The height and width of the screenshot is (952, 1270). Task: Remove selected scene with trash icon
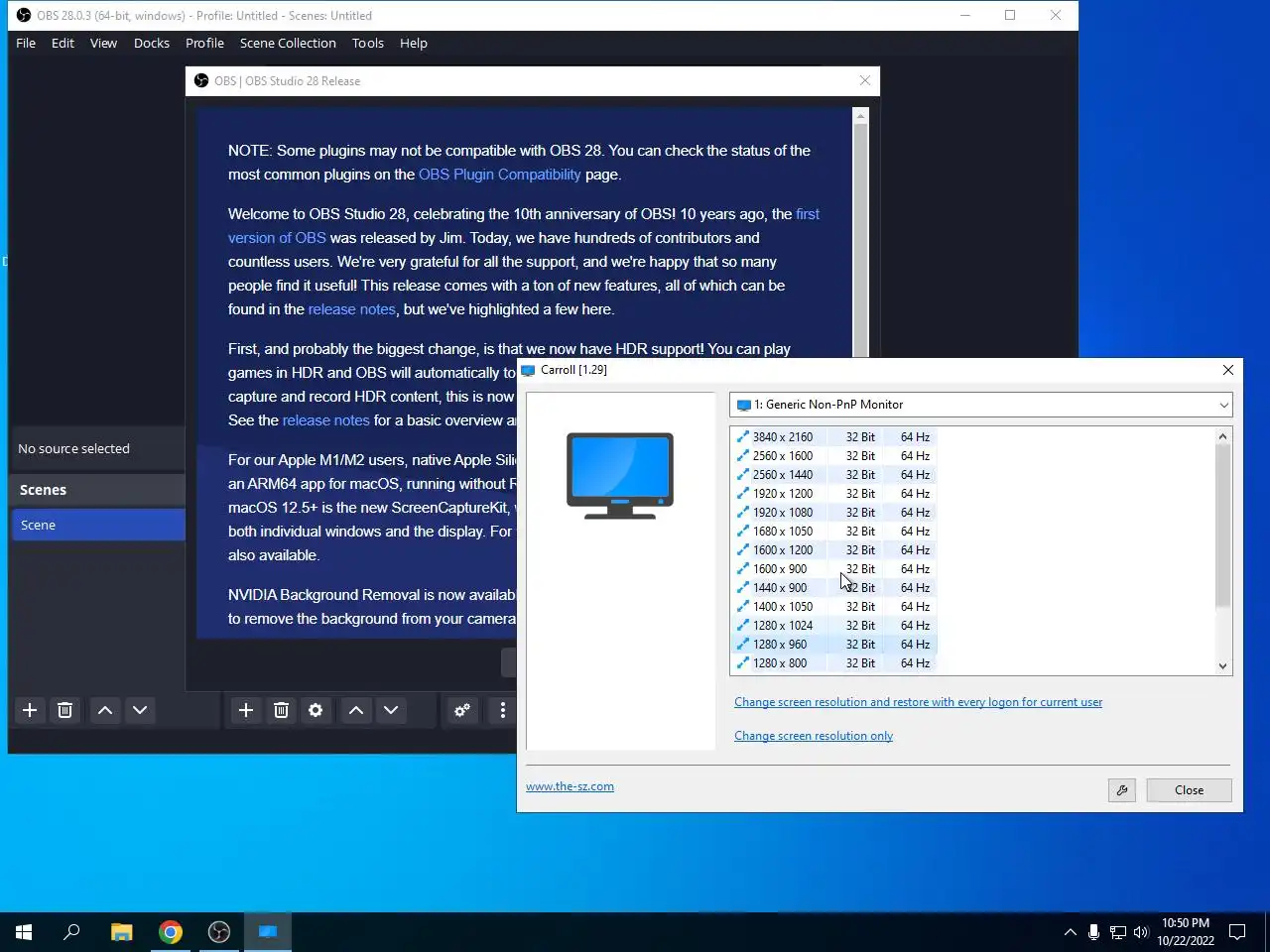(x=64, y=710)
